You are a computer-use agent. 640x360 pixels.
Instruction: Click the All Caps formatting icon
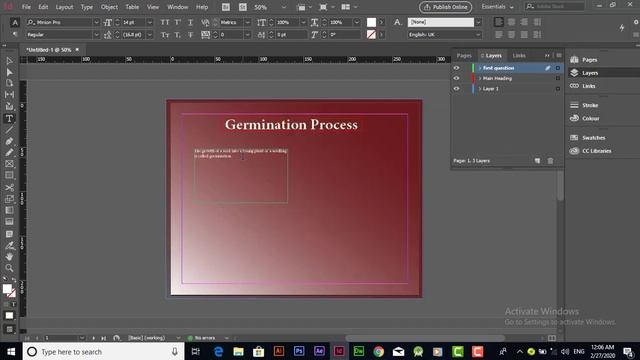pos(165,22)
